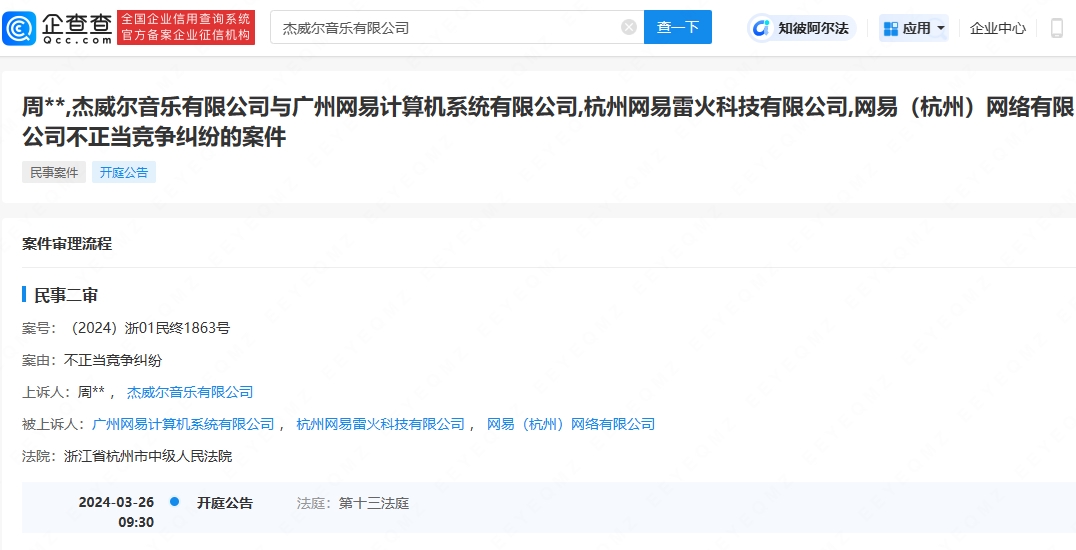Click the 民事二审 stage heading

(x=66, y=295)
